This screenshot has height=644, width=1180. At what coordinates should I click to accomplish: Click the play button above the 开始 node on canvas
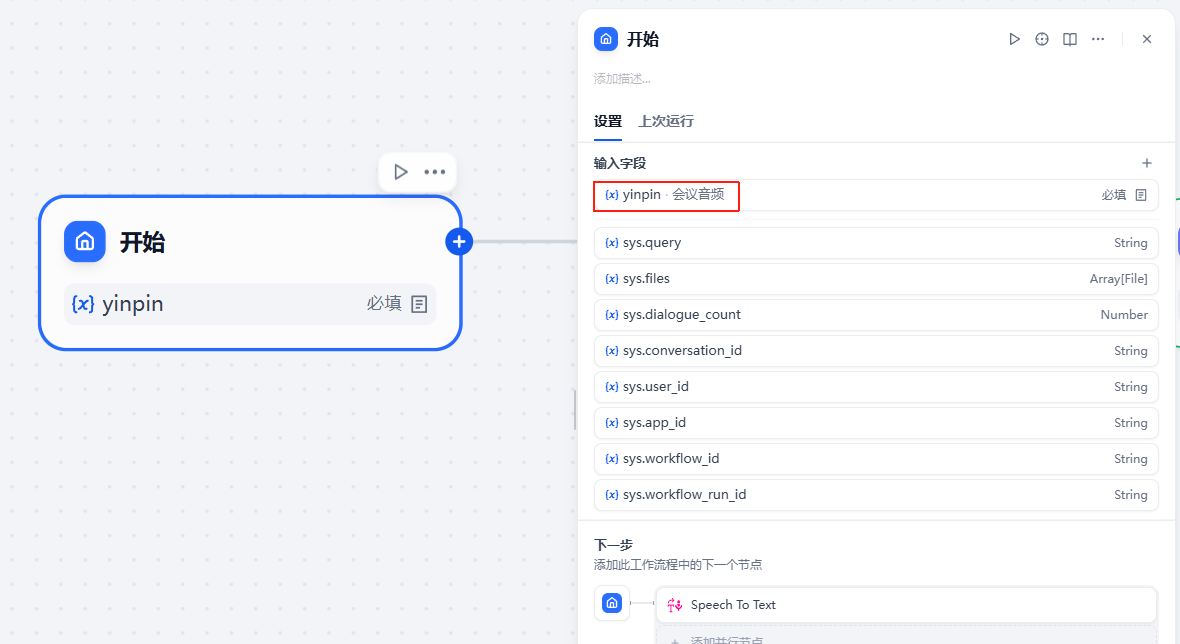tap(401, 172)
